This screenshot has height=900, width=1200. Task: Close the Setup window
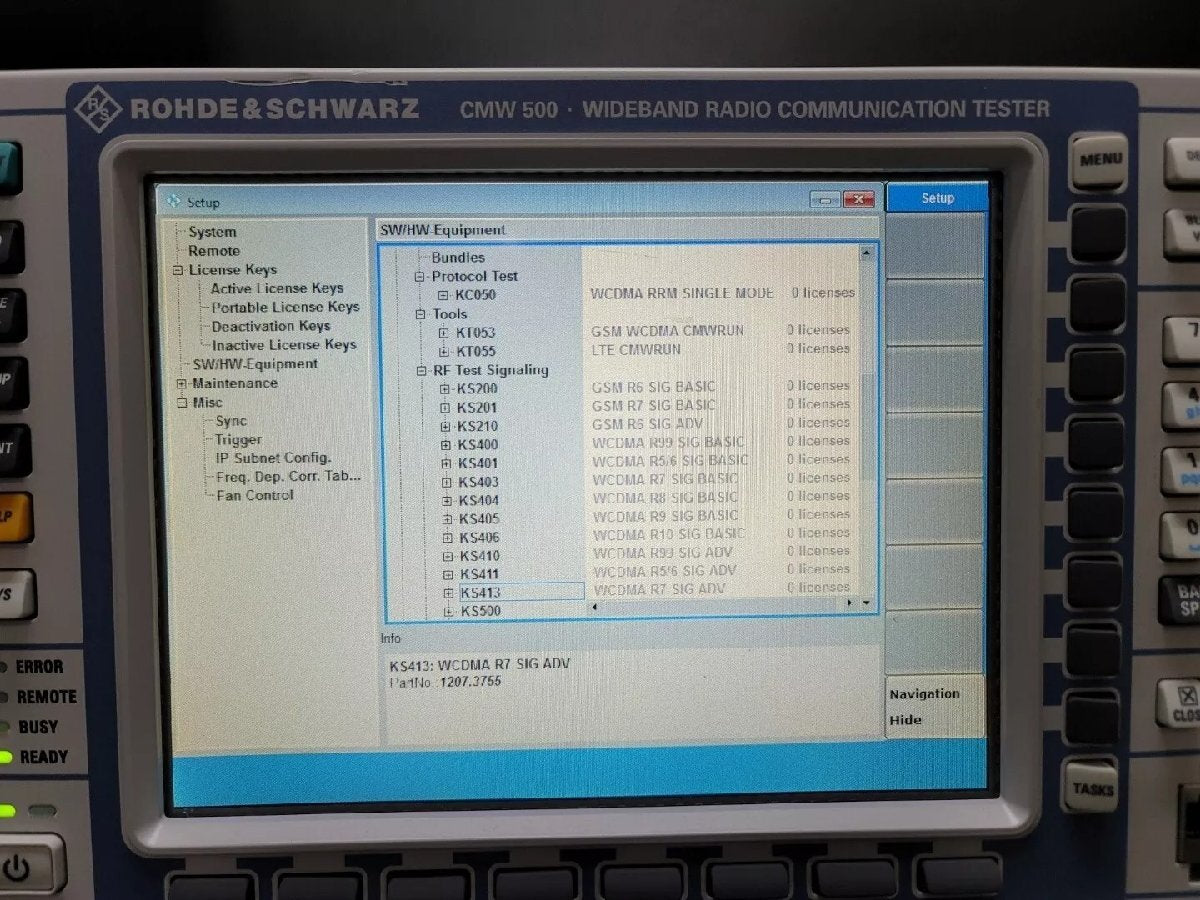(859, 200)
